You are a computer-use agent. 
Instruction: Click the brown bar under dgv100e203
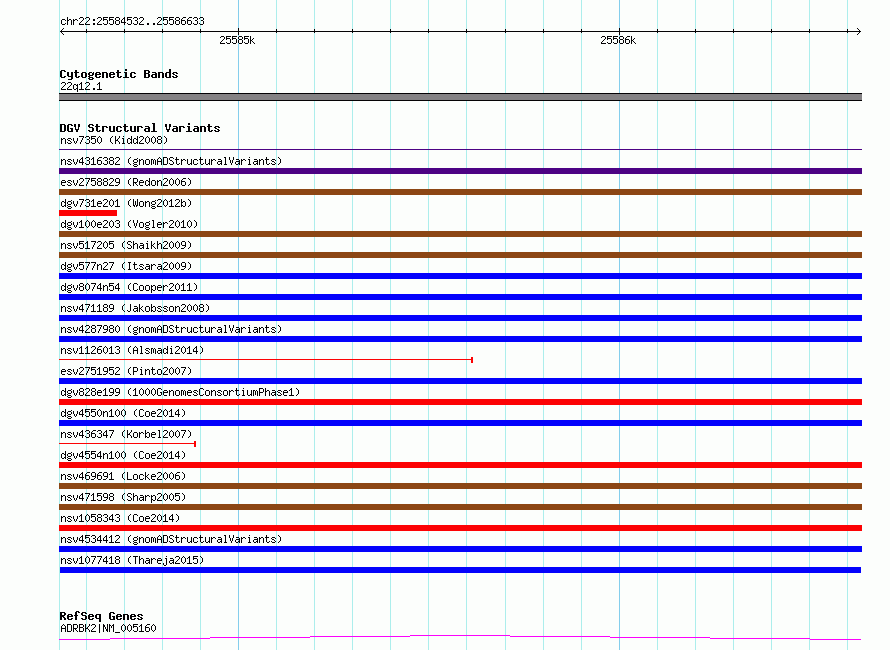pyautogui.click(x=460, y=234)
